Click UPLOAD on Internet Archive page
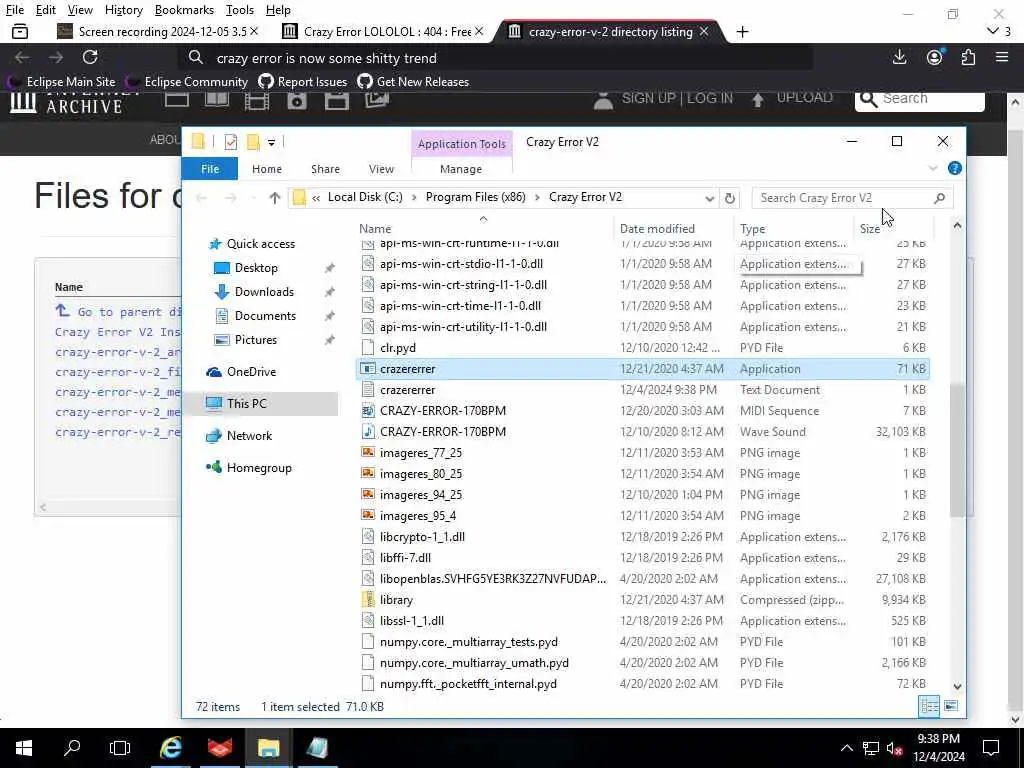 tap(792, 98)
